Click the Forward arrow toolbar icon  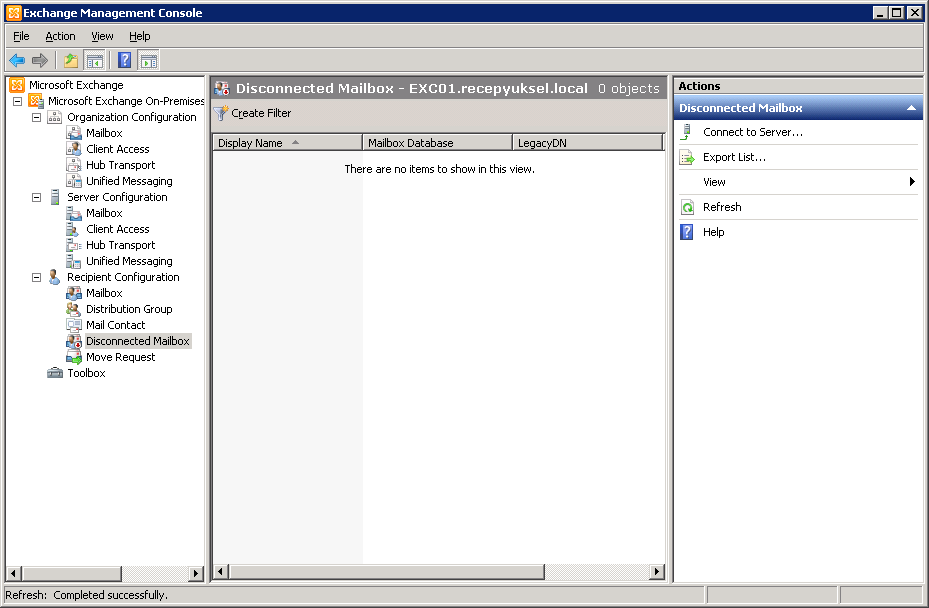[x=40, y=60]
